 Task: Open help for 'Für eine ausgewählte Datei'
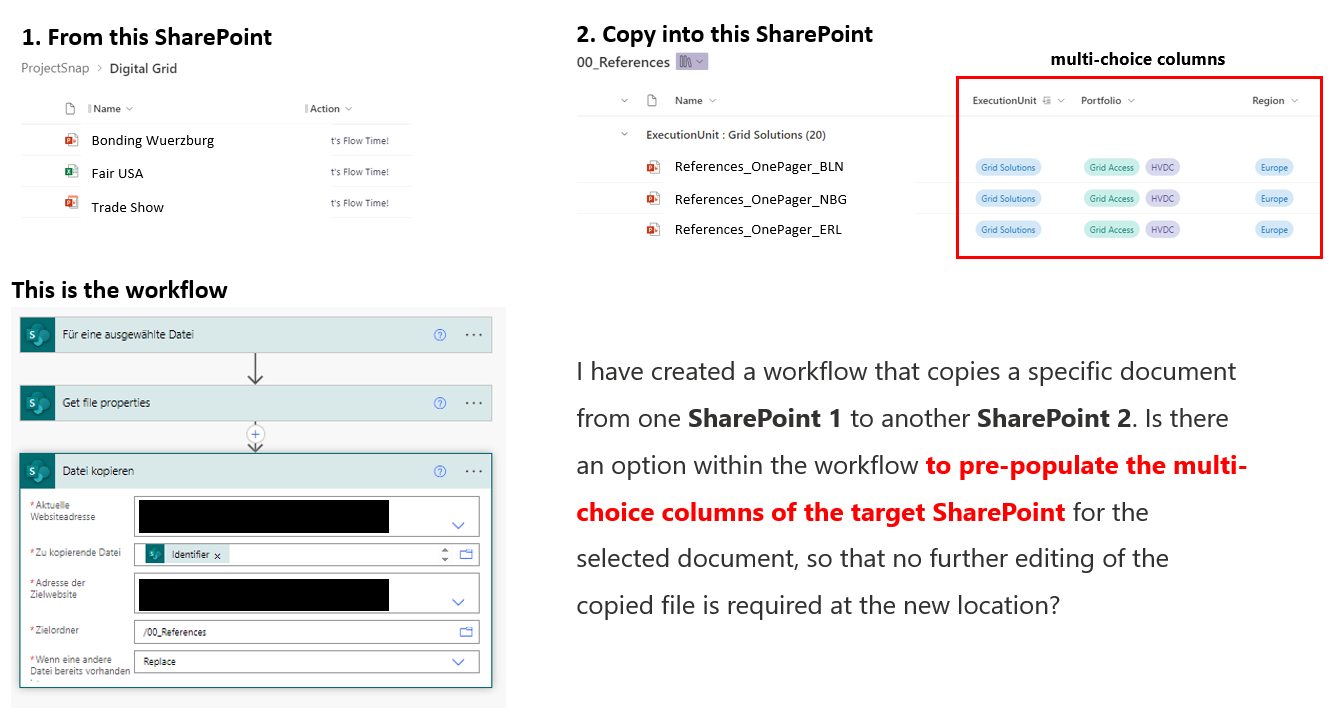440,335
